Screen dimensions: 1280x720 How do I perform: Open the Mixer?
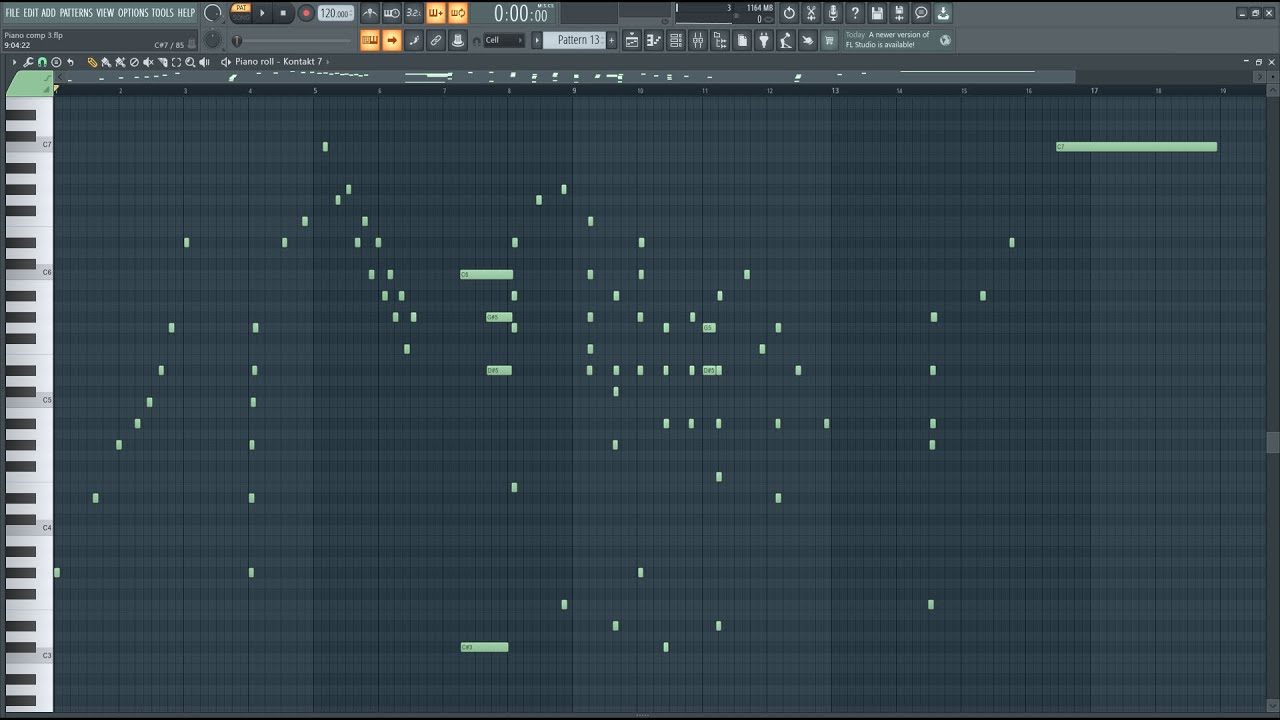click(x=698, y=40)
